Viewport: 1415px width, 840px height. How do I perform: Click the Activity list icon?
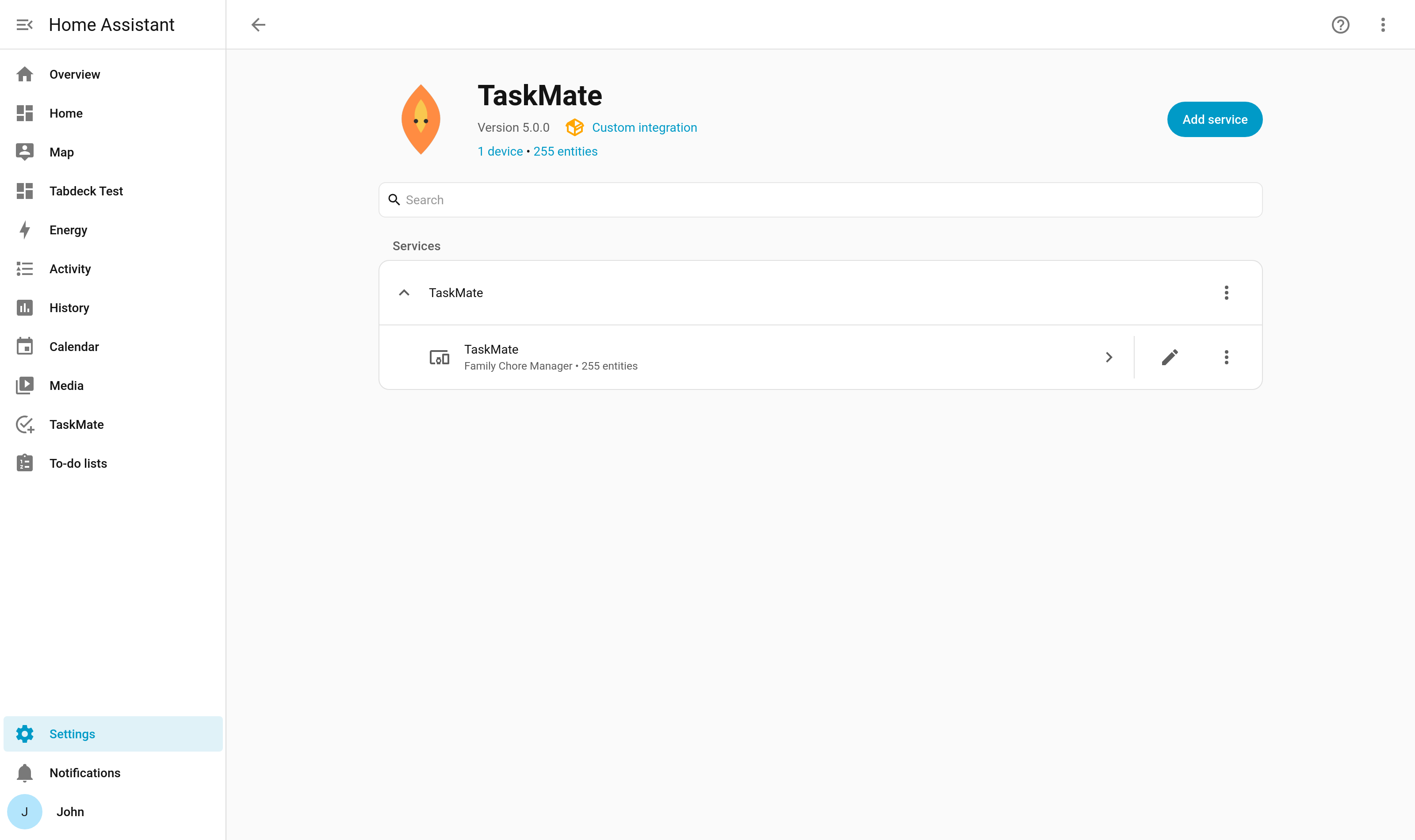pyautogui.click(x=24, y=269)
